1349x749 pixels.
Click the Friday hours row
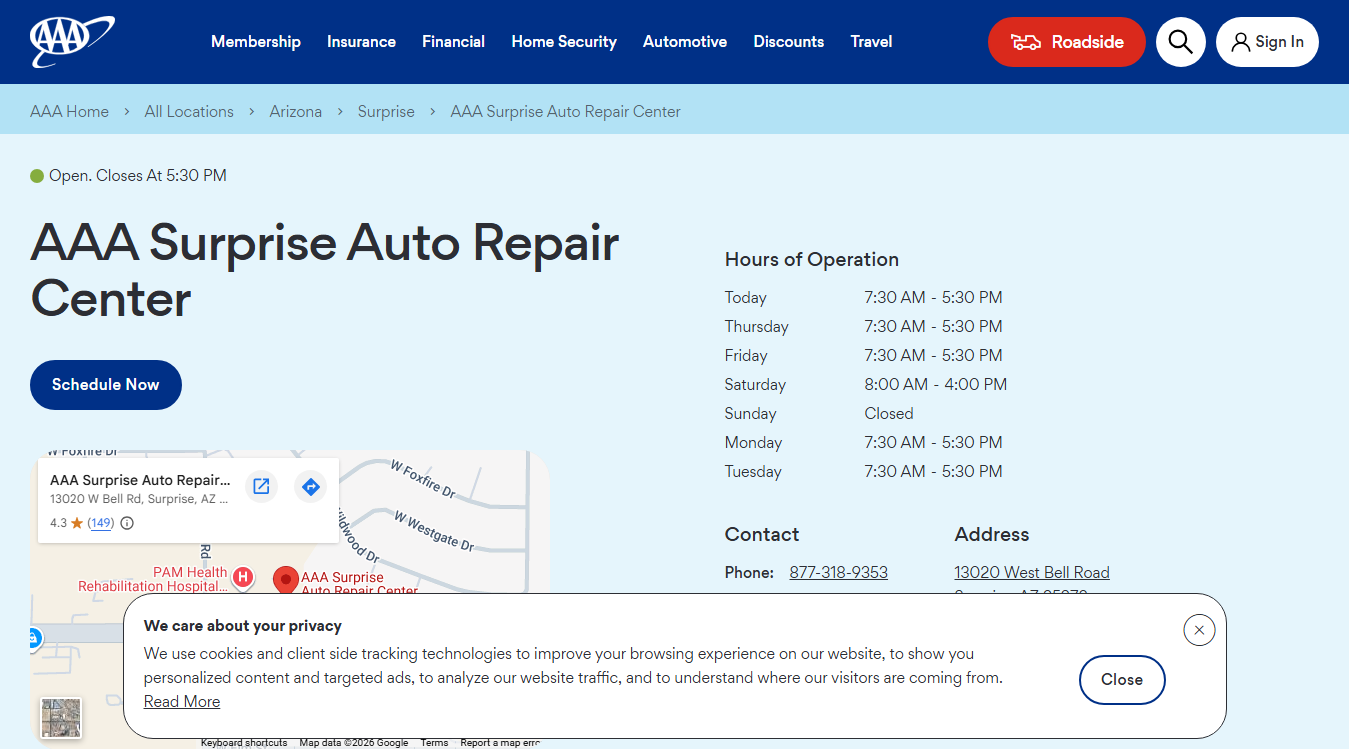[864, 356]
